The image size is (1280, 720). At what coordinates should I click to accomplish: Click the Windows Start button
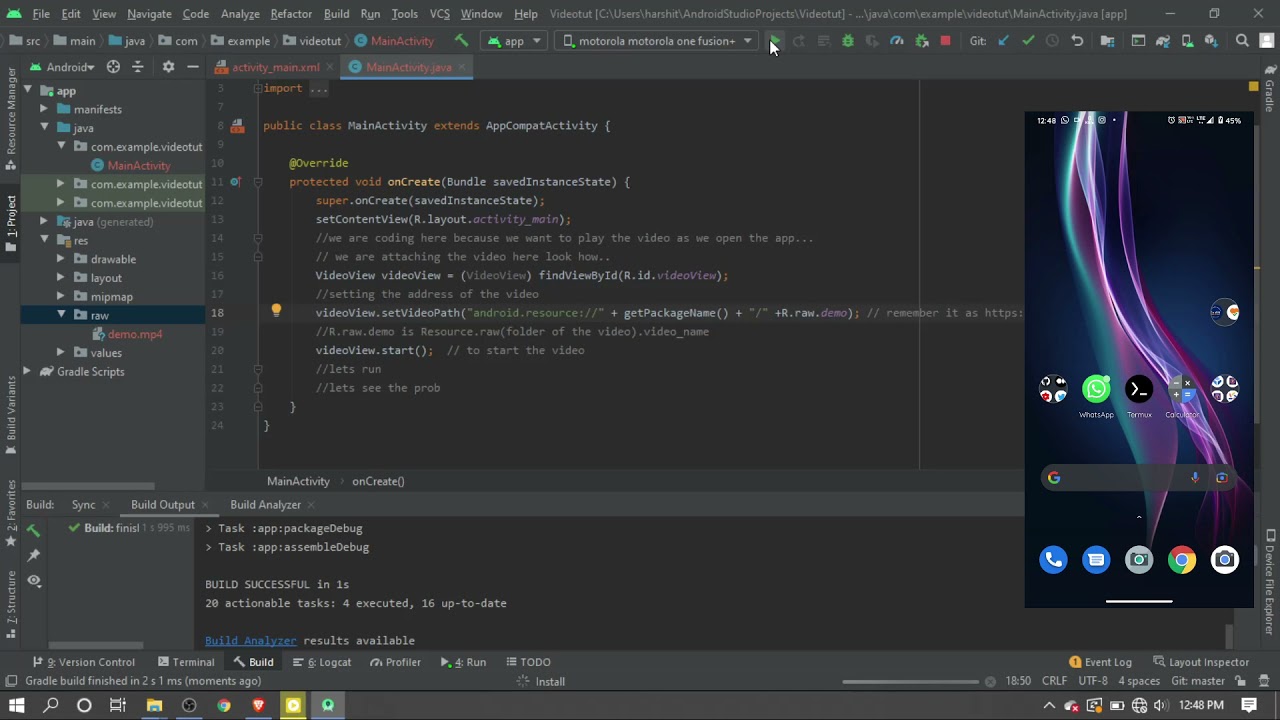tap(16, 705)
